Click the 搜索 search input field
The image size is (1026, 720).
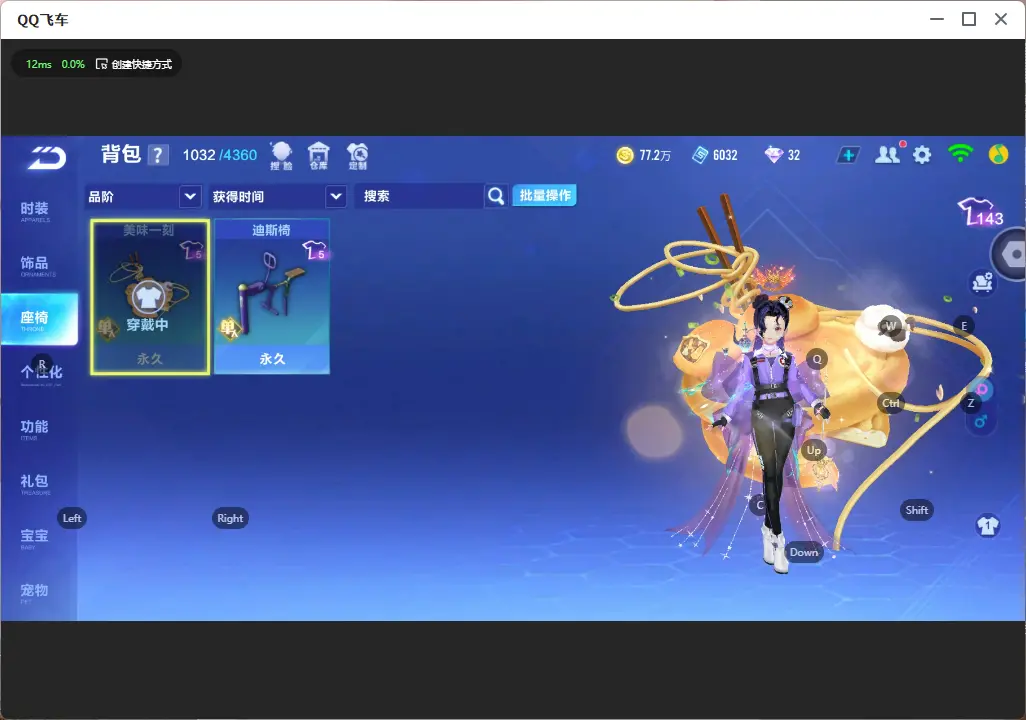(x=419, y=196)
